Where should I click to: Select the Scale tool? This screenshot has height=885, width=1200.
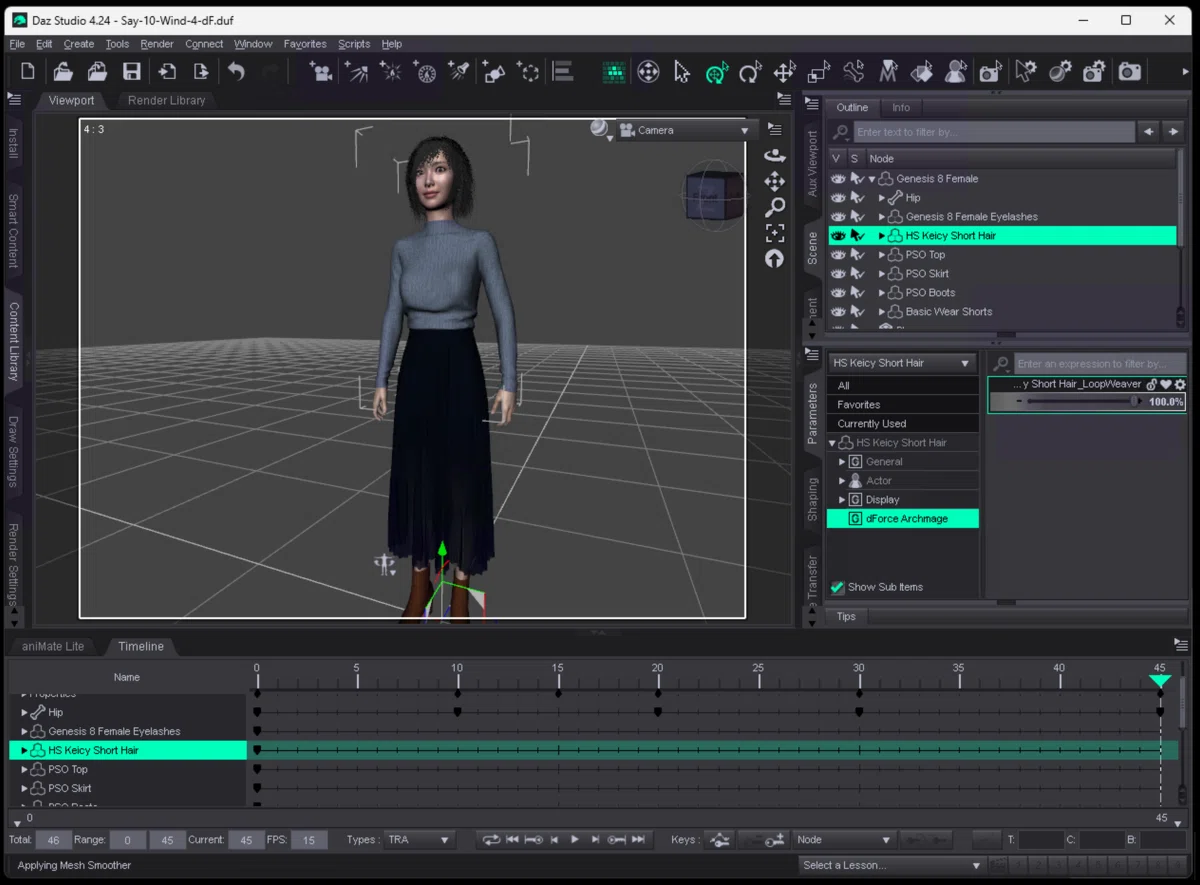pos(819,72)
